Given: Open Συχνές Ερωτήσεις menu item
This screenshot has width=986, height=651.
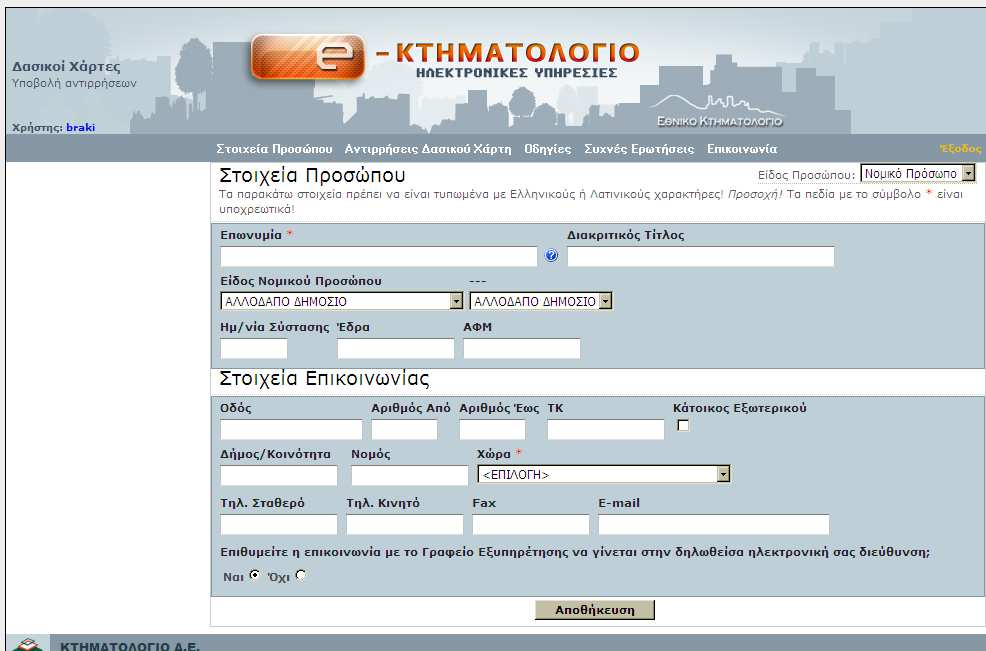Looking at the screenshot, I should pyautogui.click(x=639, y=149).
